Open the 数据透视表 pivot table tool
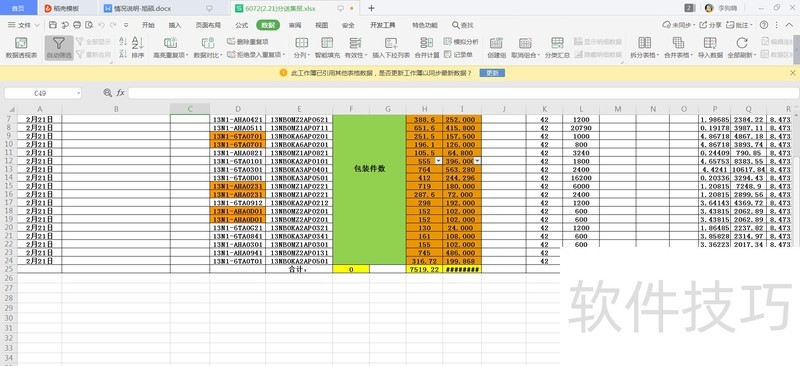This screenshot has width=800, height=366. (21, 48)
